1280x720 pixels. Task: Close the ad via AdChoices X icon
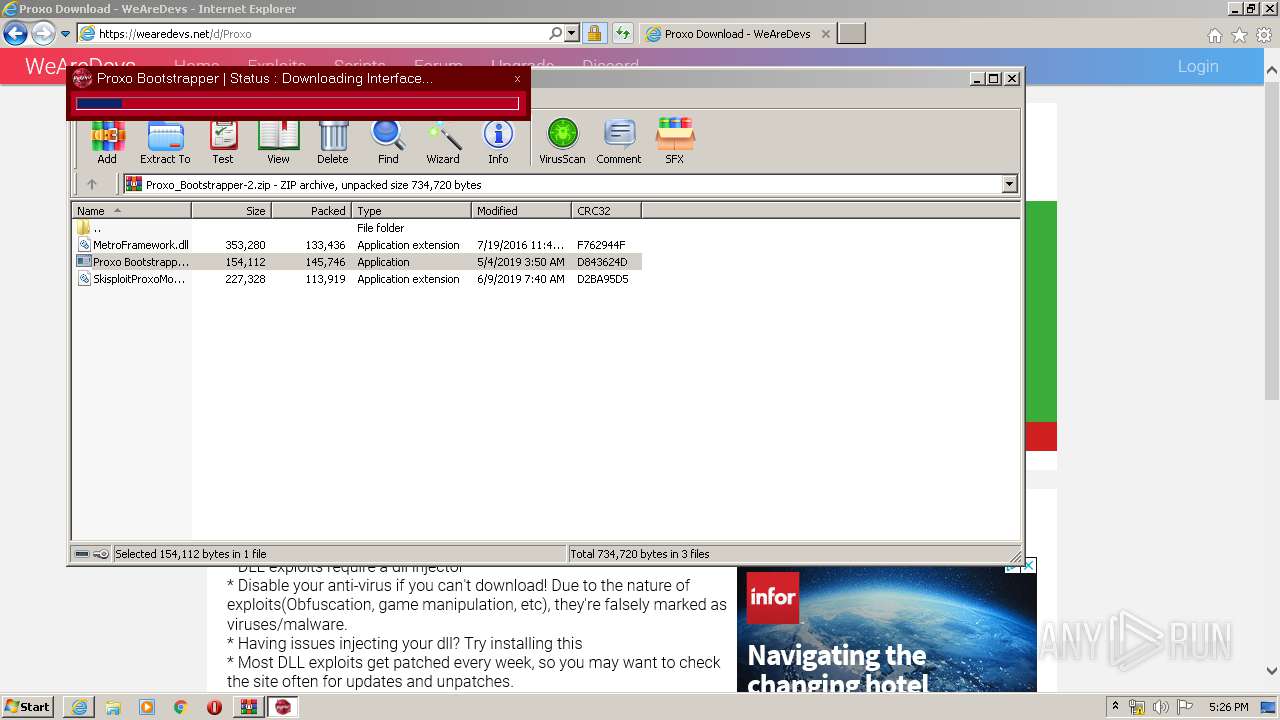pos(1028,565)
